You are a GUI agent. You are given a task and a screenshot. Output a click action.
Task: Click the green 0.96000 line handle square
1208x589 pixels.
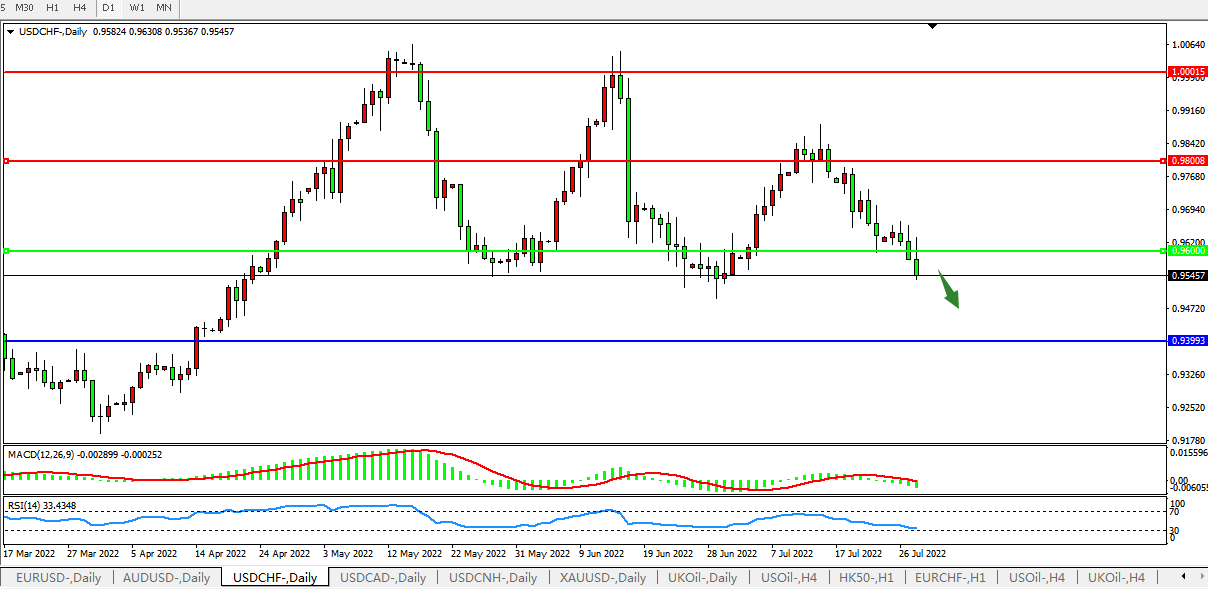pos(6,250)
